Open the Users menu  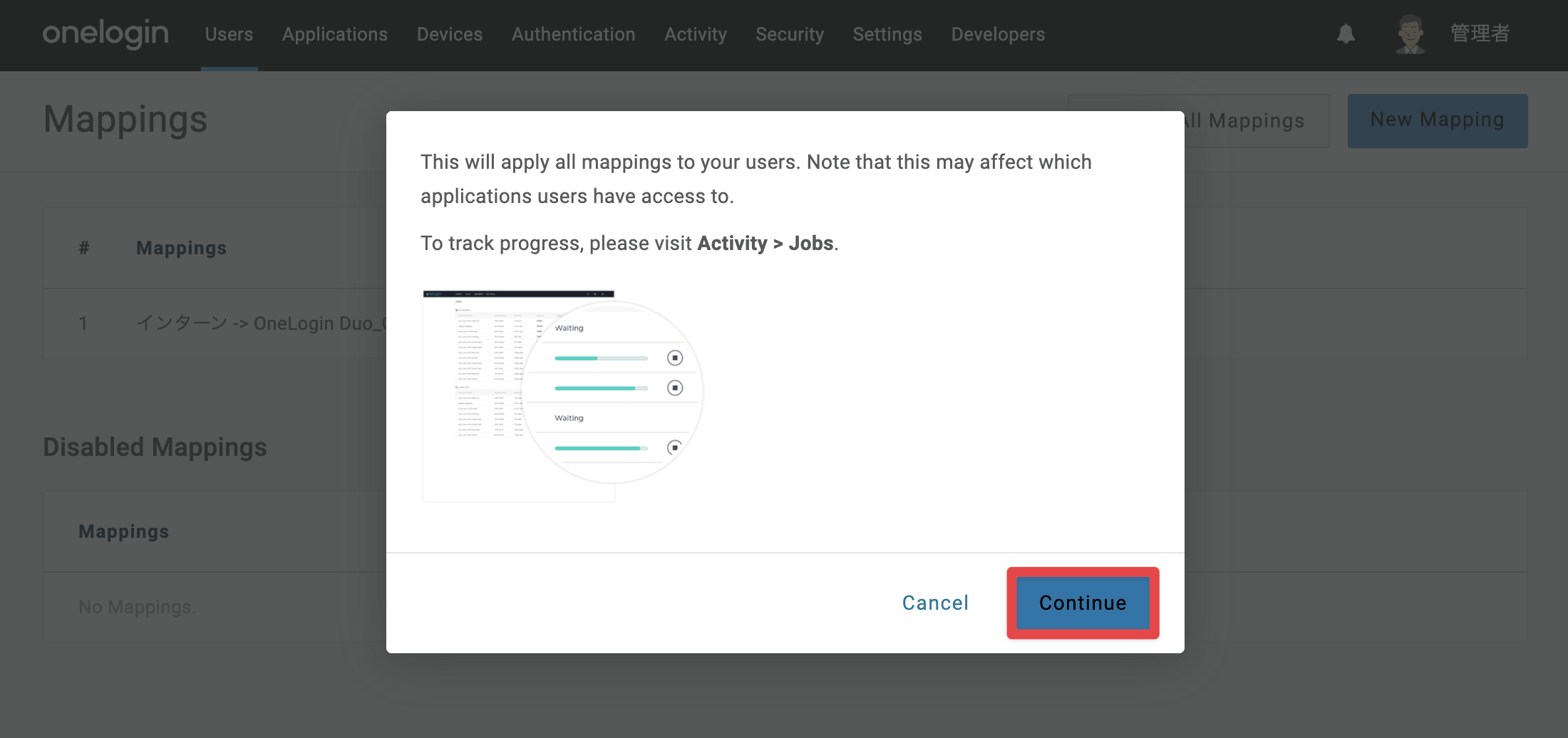(229, 34)
